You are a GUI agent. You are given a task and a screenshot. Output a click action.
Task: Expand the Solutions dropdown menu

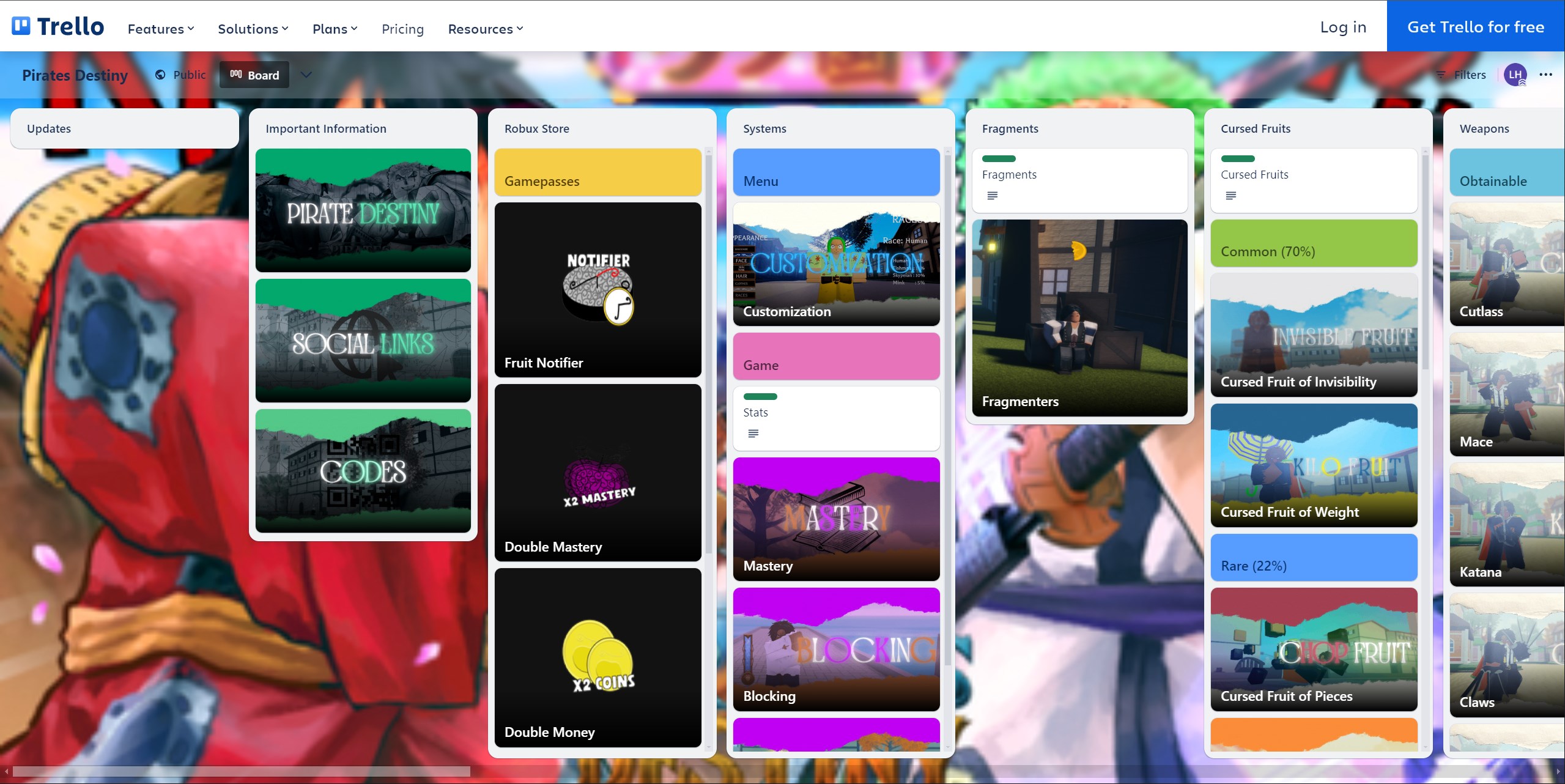[x=253, y=27]
